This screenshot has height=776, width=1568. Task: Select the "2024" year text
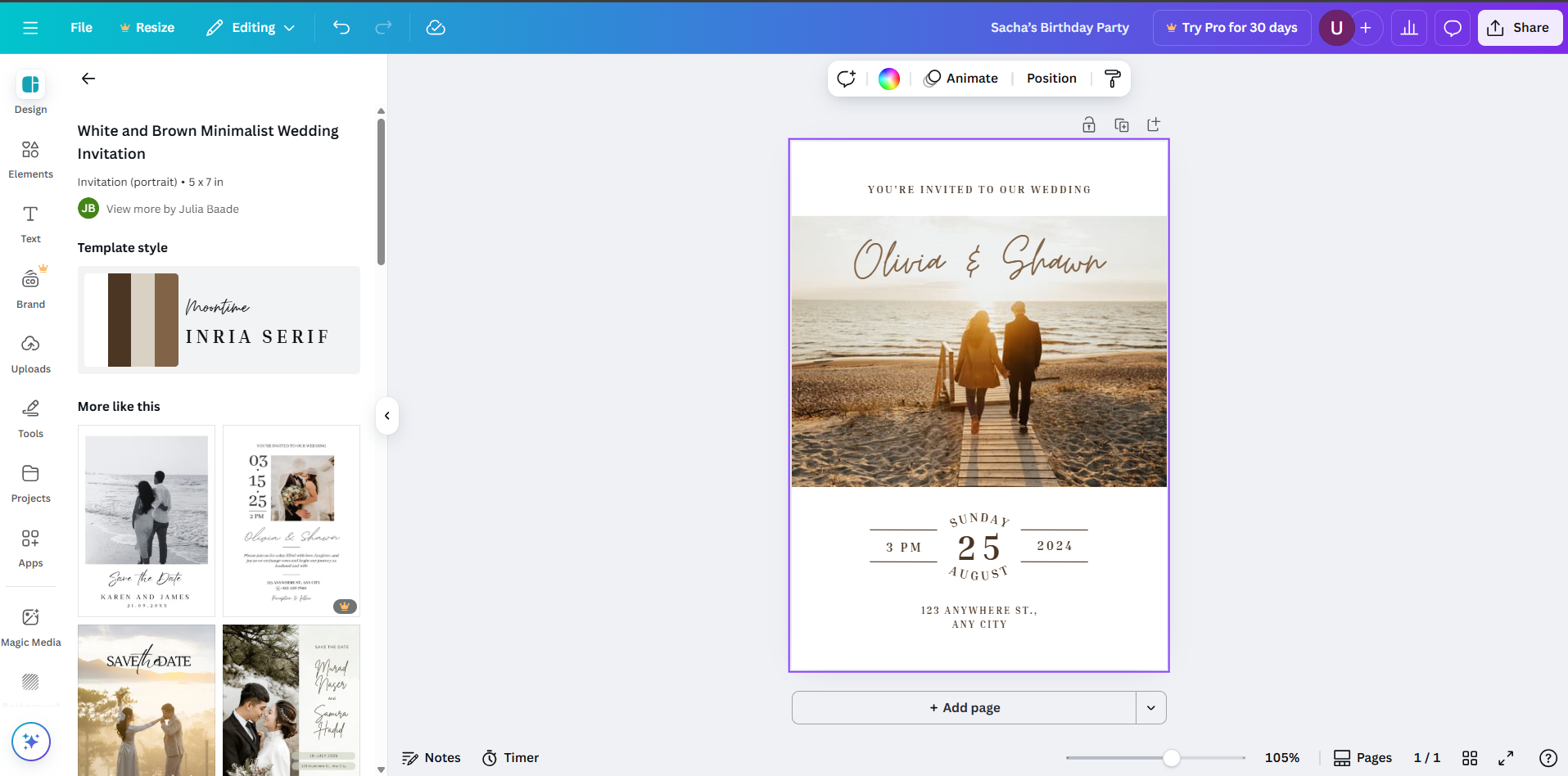tap(1055, 546)
